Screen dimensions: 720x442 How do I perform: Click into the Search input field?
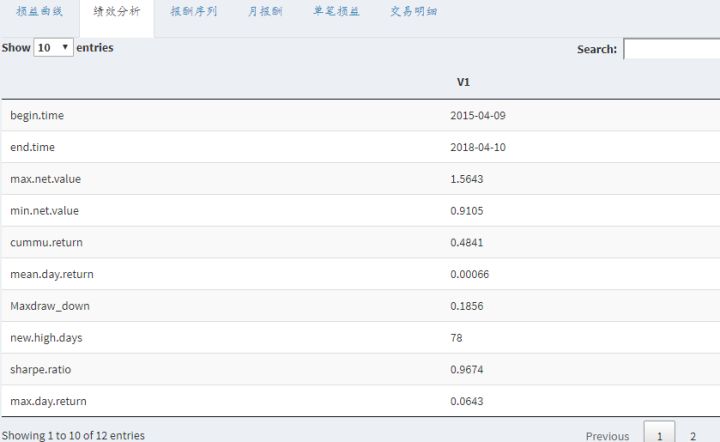tap(671, 49)
